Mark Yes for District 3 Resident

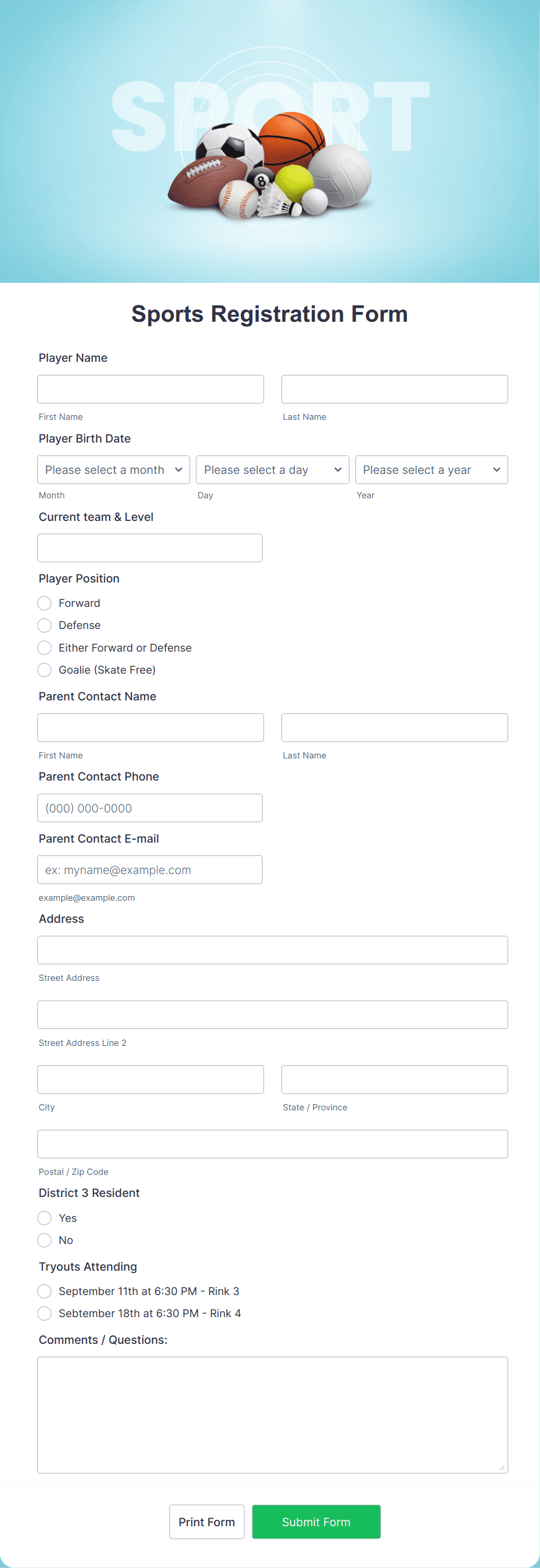click(x=44, y=1217)
